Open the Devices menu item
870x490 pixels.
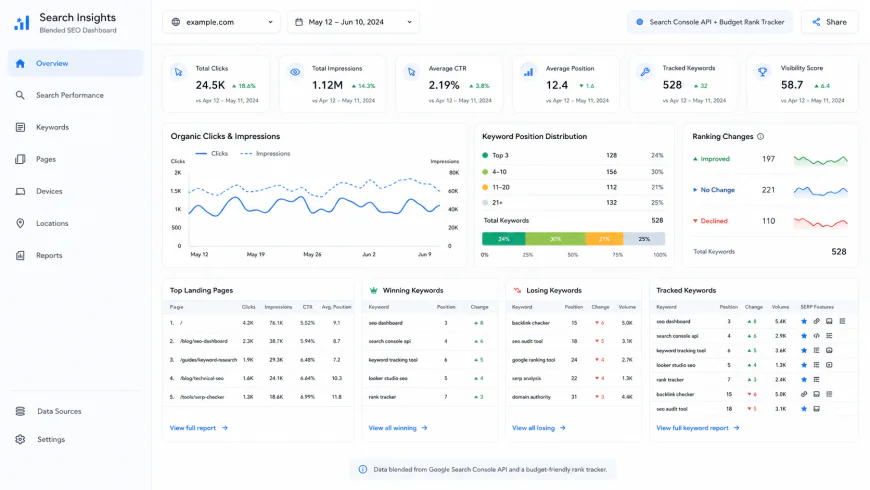[x=75, y=191]
